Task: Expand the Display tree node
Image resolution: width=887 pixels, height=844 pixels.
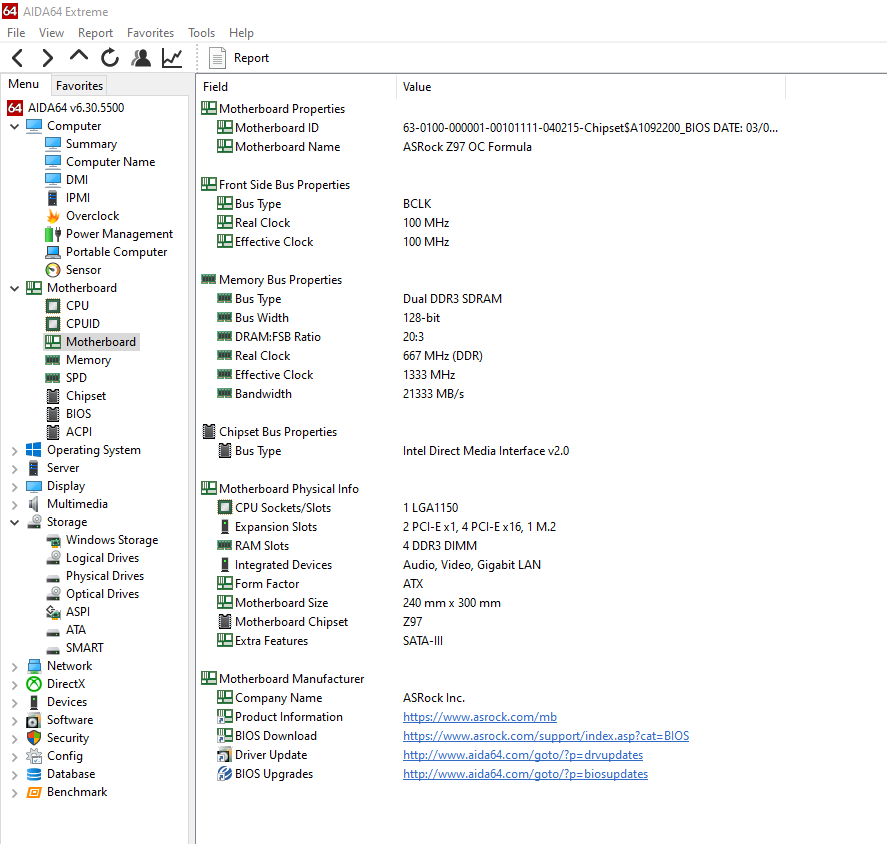Action: (x=15, y=486)
